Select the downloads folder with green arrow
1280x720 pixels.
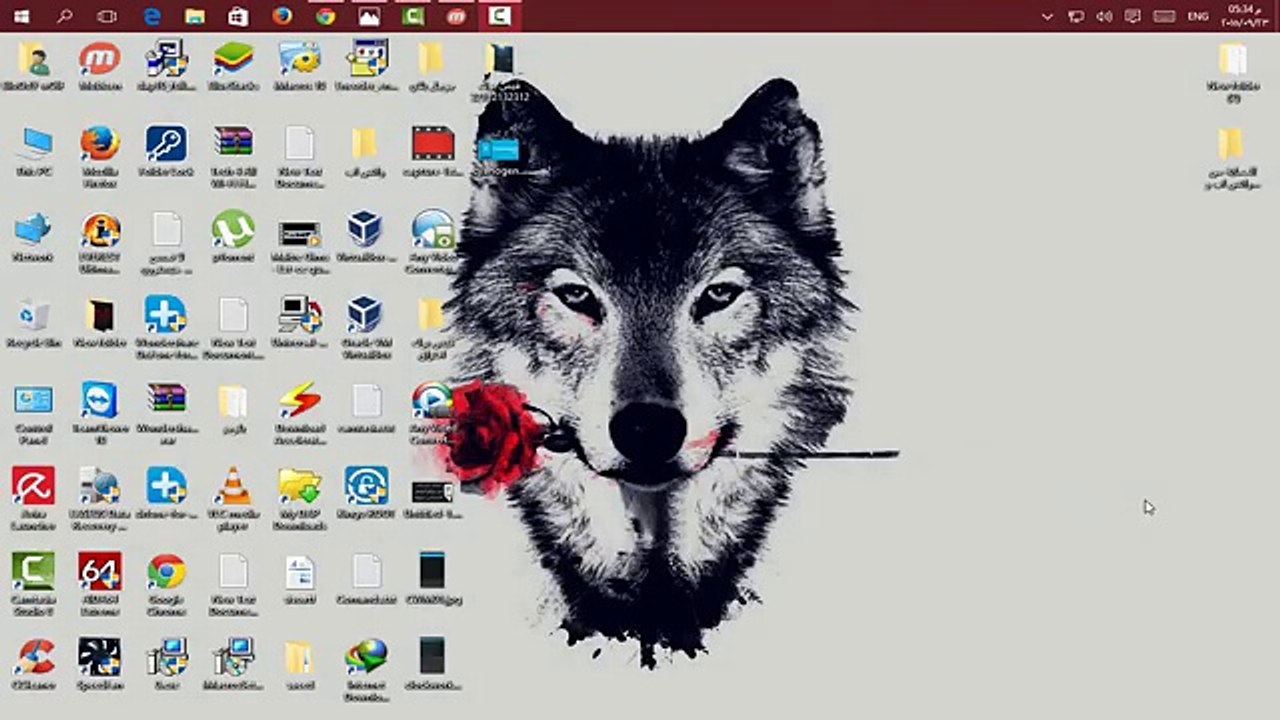[x=299, y=497]
